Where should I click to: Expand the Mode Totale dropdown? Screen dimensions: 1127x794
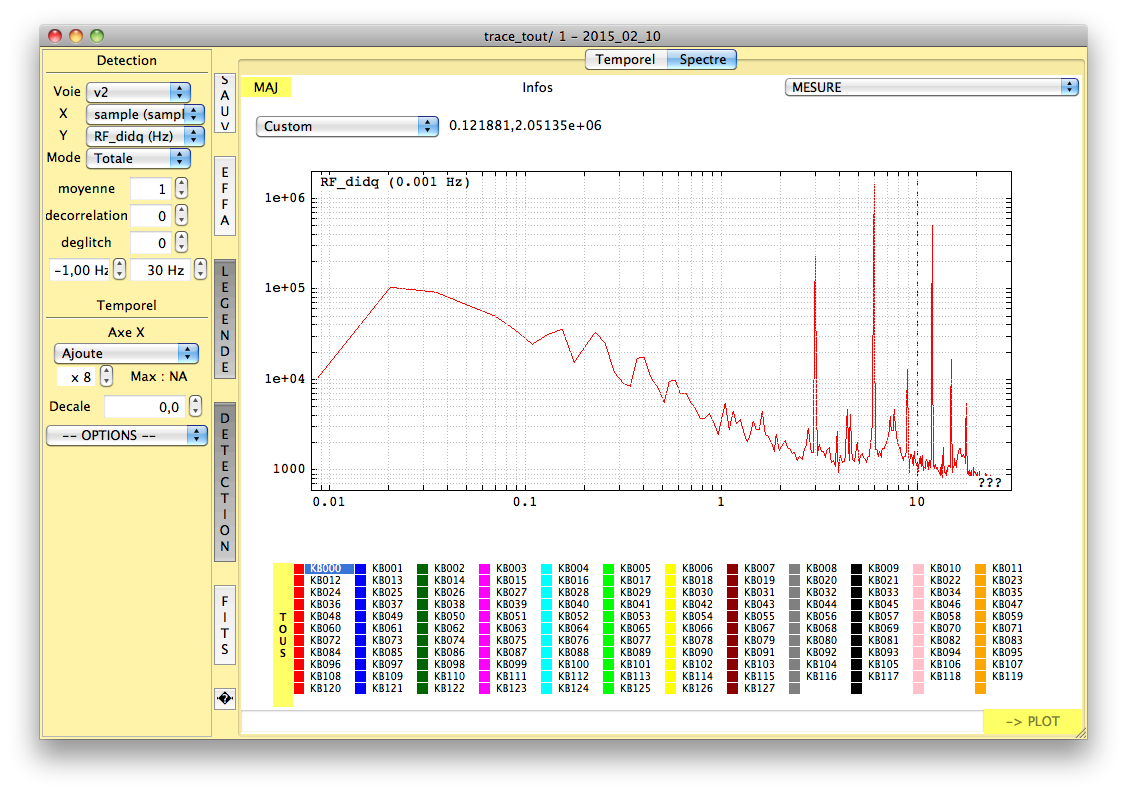138,158
